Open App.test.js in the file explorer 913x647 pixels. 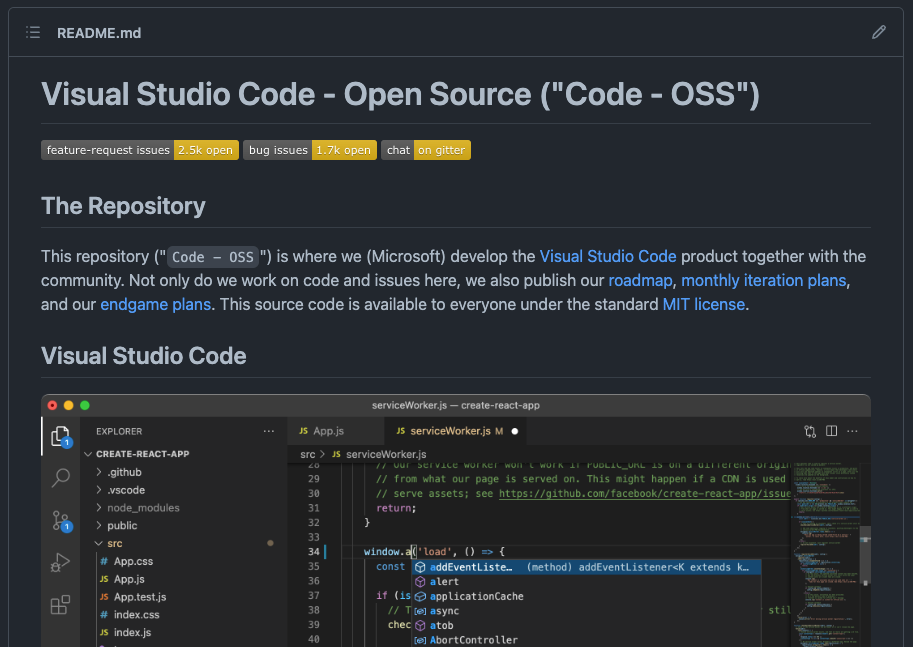(x=139, y=597)
